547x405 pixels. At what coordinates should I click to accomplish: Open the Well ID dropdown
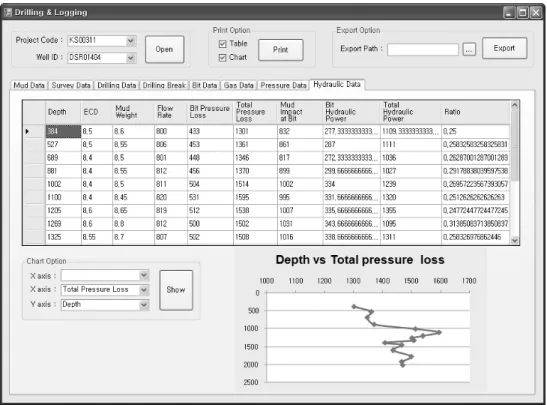(130, 58)
